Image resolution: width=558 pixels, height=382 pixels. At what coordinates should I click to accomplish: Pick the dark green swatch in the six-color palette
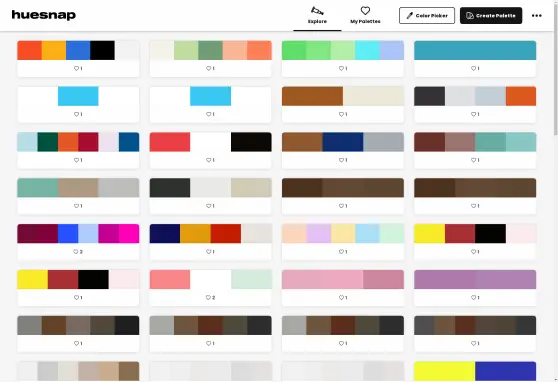click(48, 142)
